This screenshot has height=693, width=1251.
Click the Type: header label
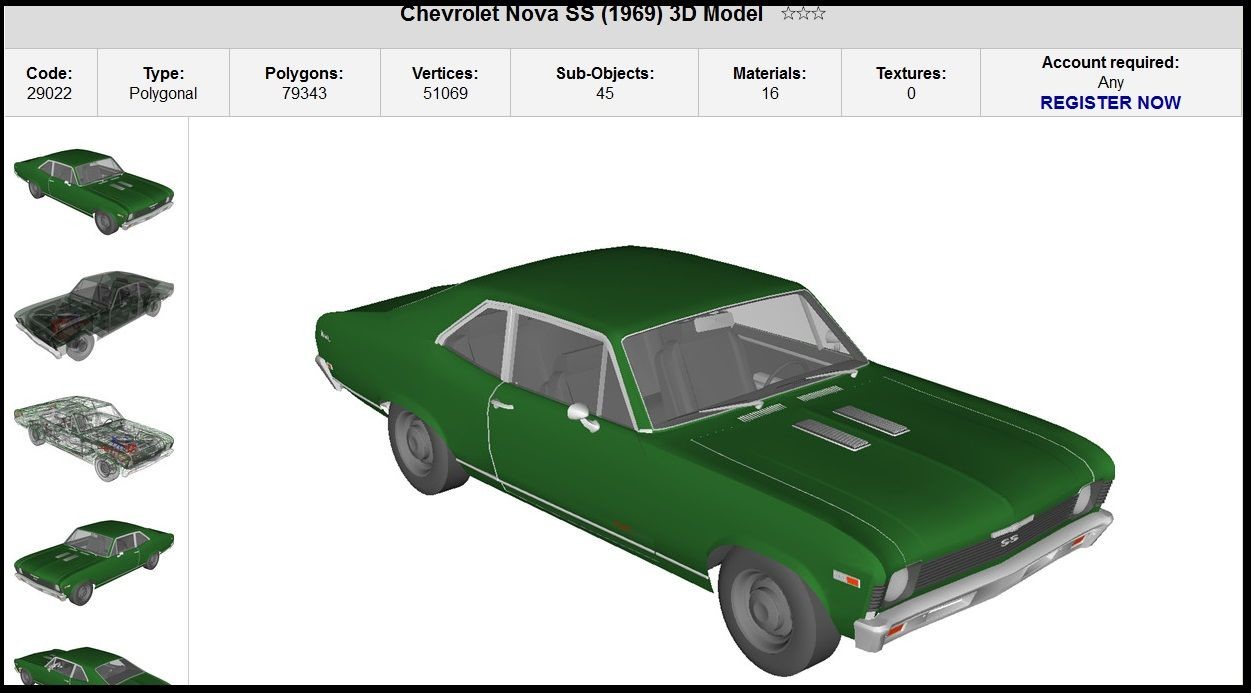pyautogui.click(x=163, y=73)
